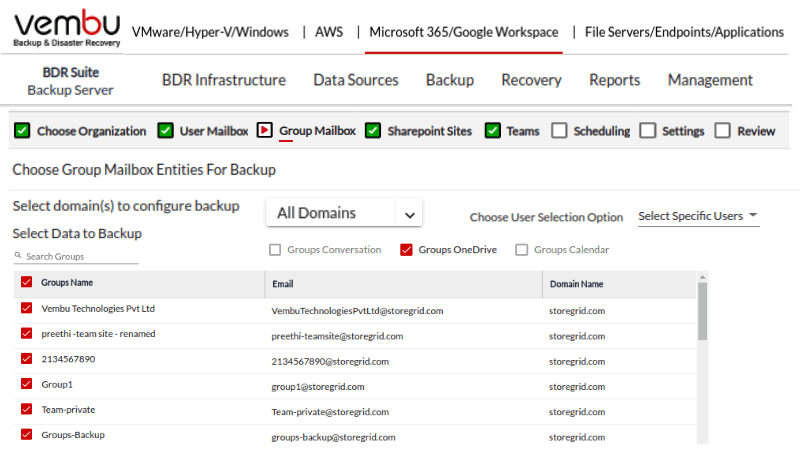Click email VembuTechnologiesPvtLtd@storegrid.com
800x450 pixels.
coord(357,311)
